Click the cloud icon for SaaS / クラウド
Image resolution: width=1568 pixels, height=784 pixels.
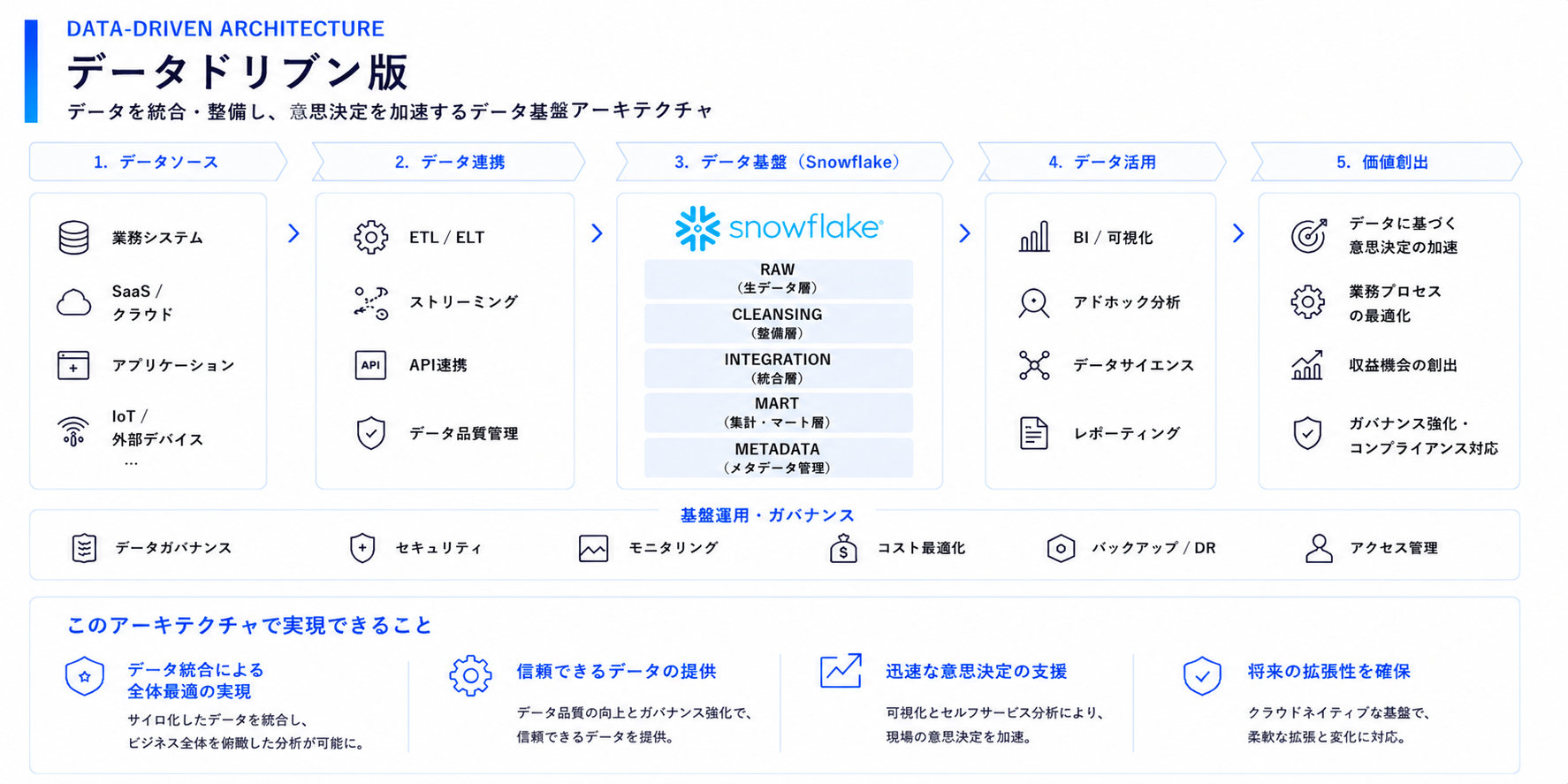(73, 303)
